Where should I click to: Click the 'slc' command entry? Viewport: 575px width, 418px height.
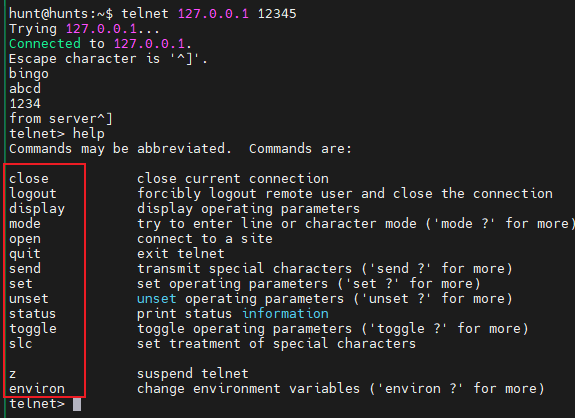click(x=21, y=344)
